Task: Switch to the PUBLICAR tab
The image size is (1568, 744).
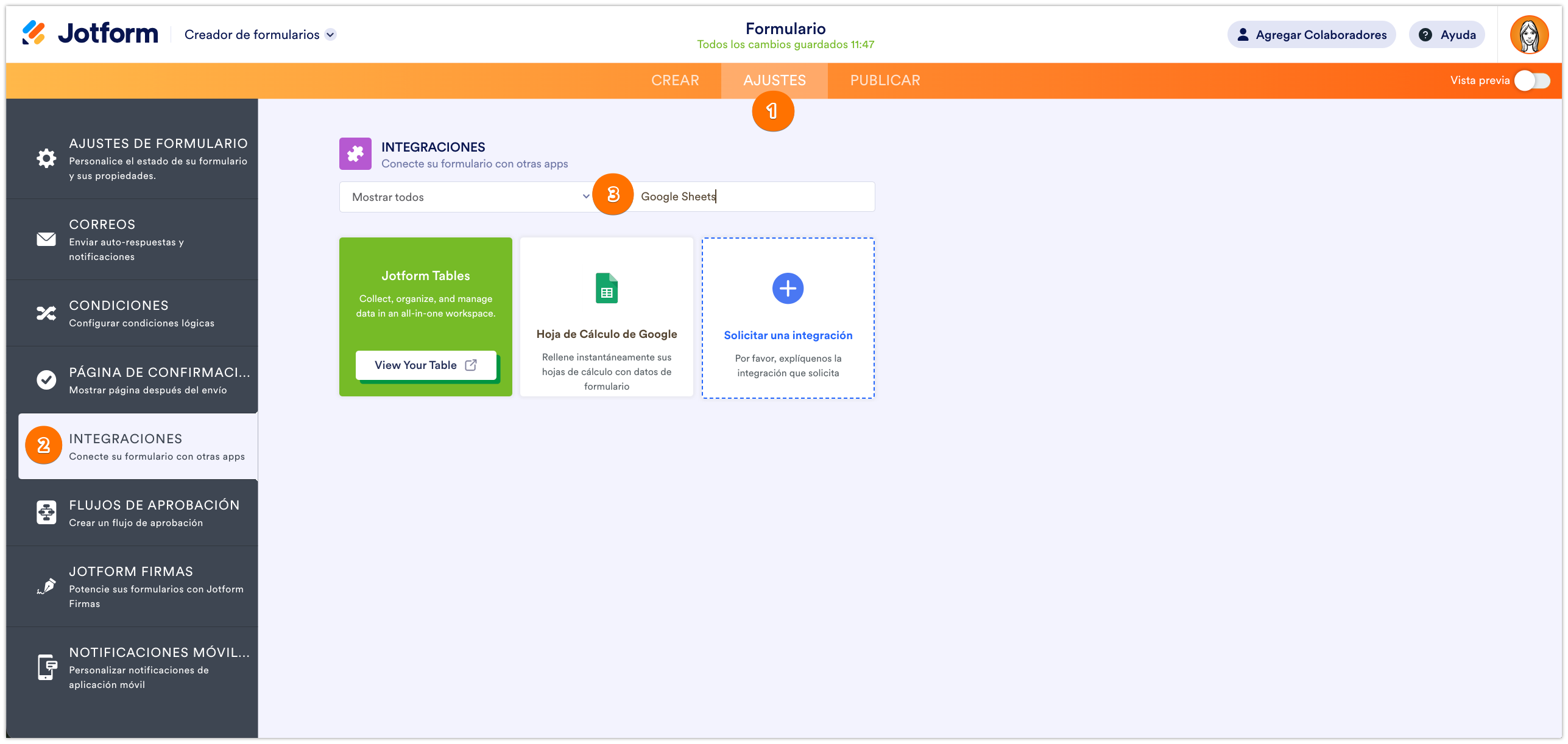Action: tap(885, 81)
